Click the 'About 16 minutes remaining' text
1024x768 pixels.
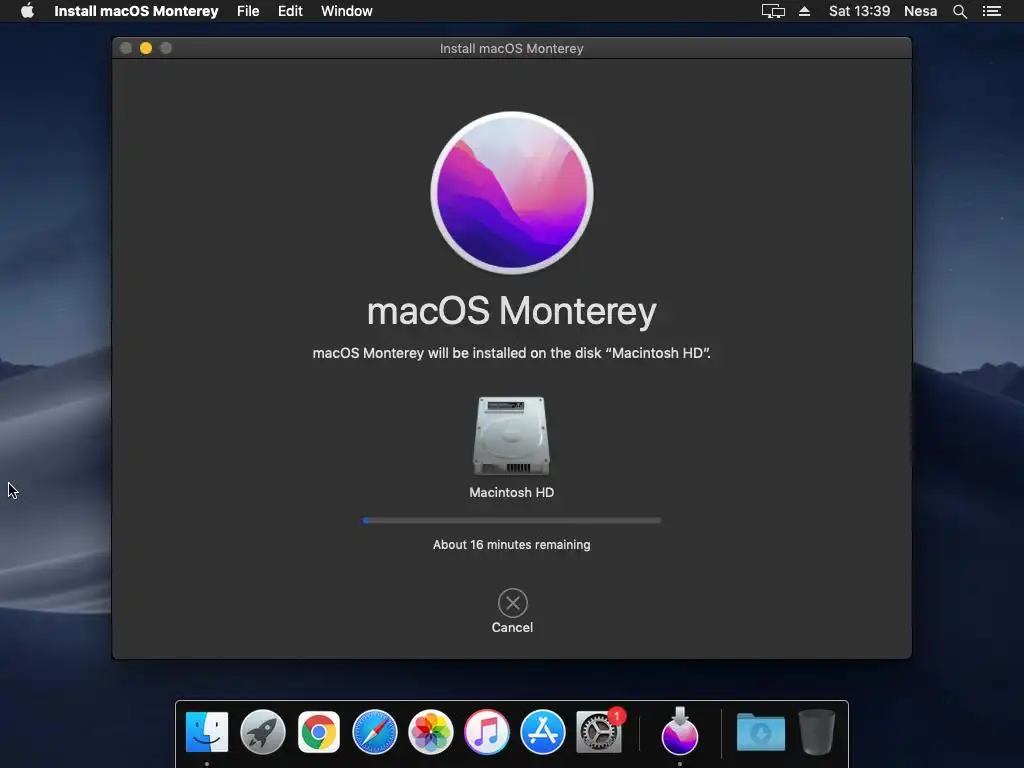point(512,545)
